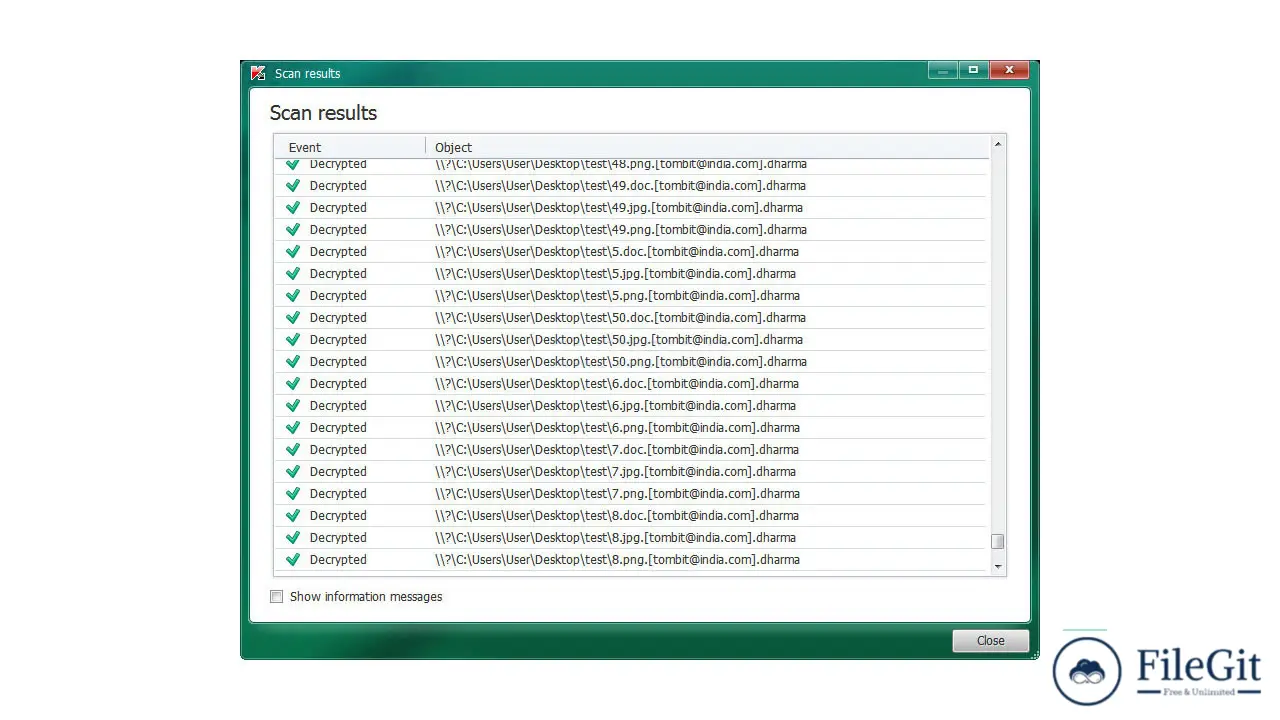Click green checkmark beside 49.png row
The image size is (1280, 720).
(x=293, y=229)
